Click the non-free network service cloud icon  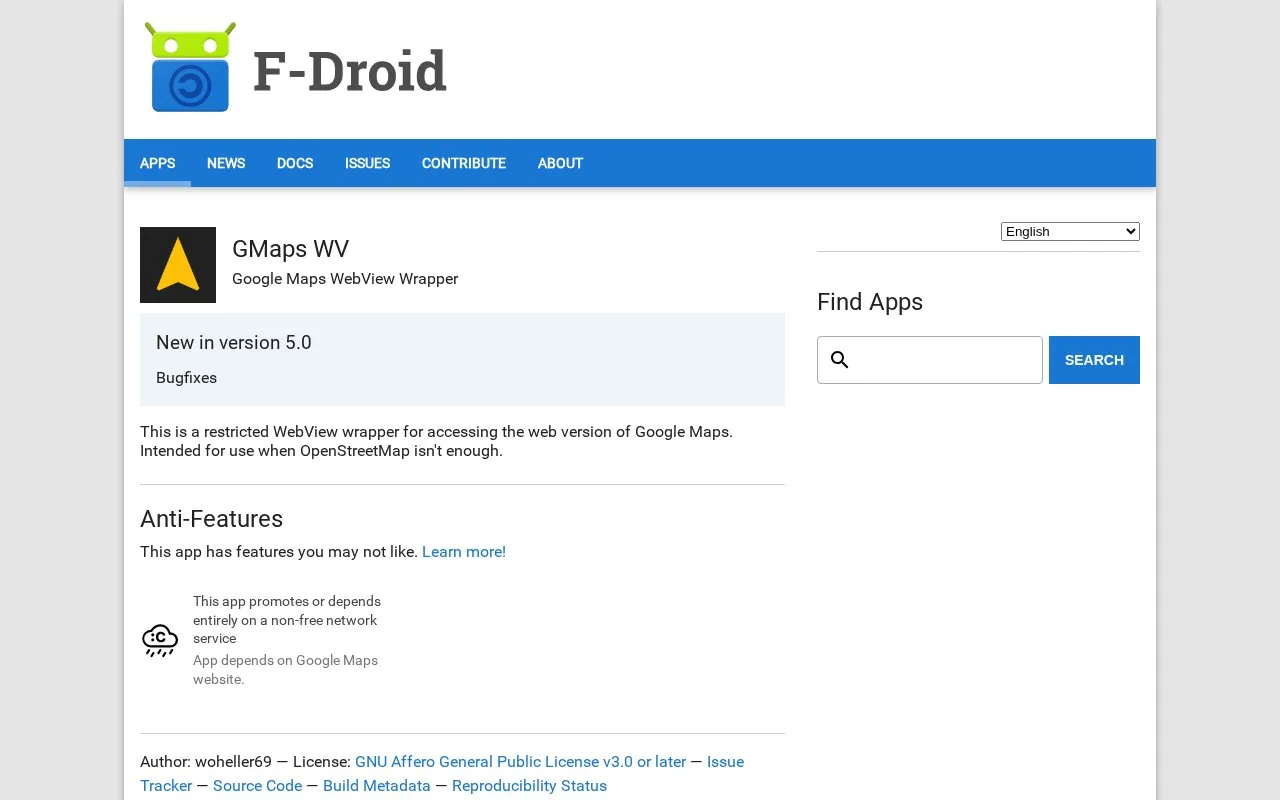click(x=160, y=640)
